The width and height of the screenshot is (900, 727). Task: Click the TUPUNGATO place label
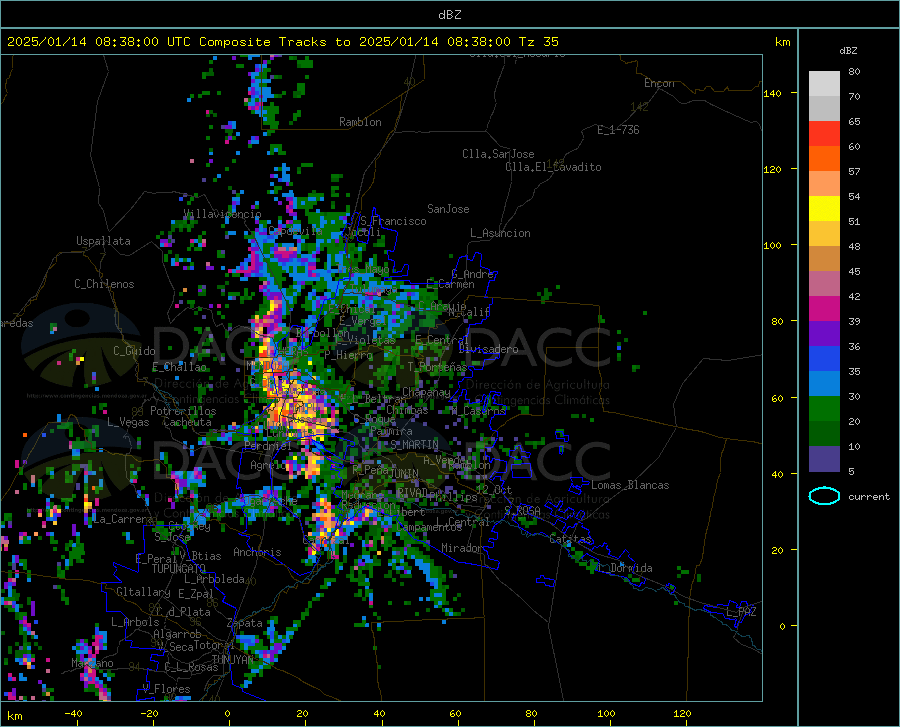179,569
